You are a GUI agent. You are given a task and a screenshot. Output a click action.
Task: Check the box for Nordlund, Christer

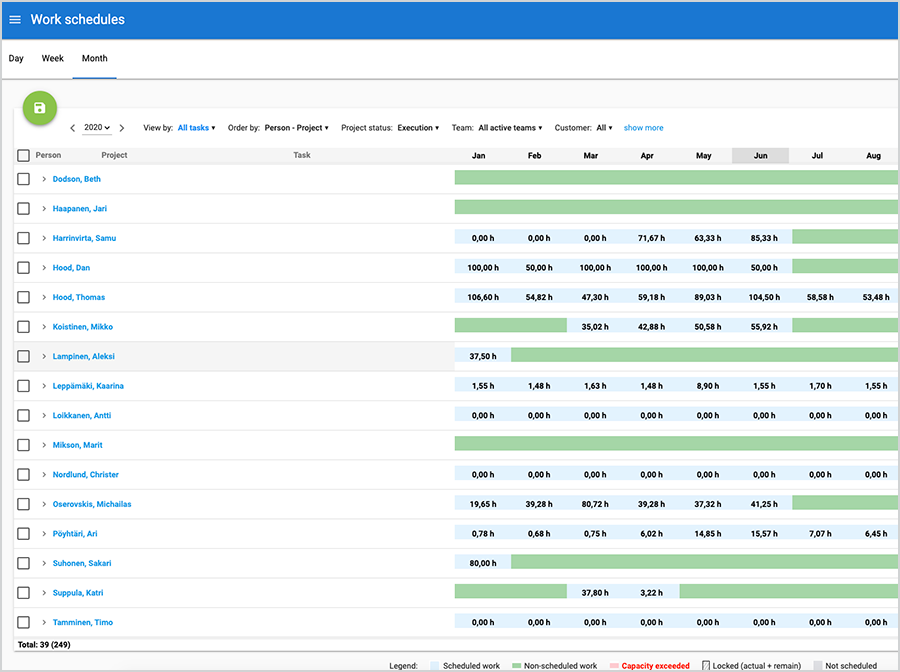coord(24,475)
